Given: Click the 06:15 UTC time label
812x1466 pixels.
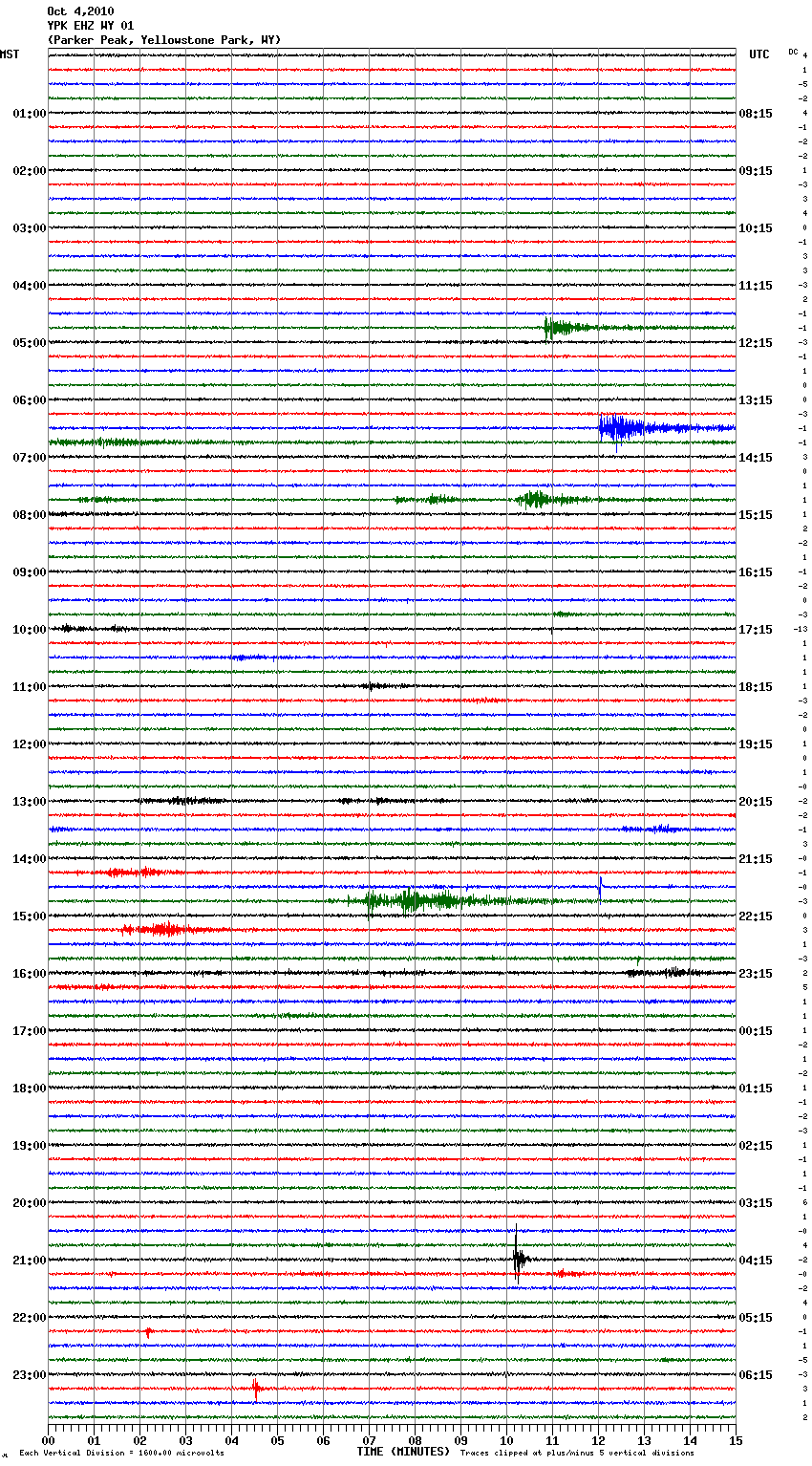Looking at the screenshot, I should click(756, 1375).
